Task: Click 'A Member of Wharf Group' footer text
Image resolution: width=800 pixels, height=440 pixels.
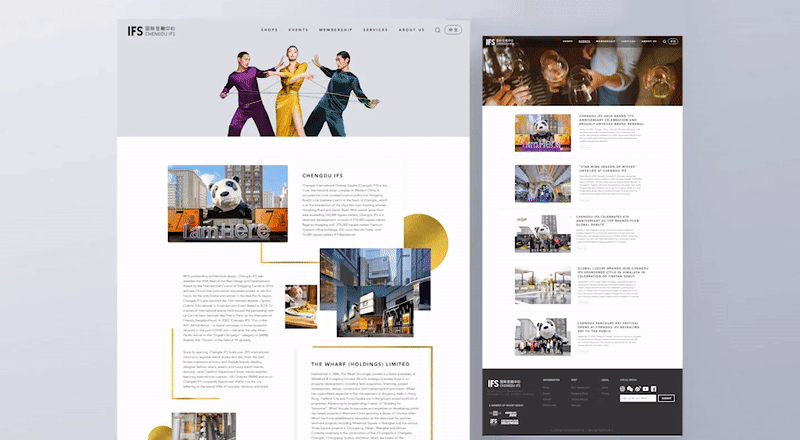Action: pos(506,405)
